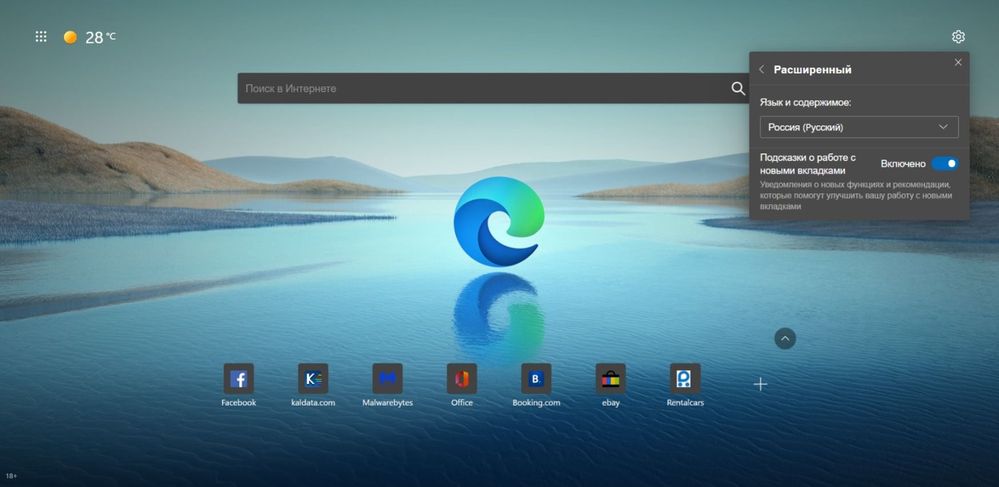Click the Включено status text

click(903, 164)
